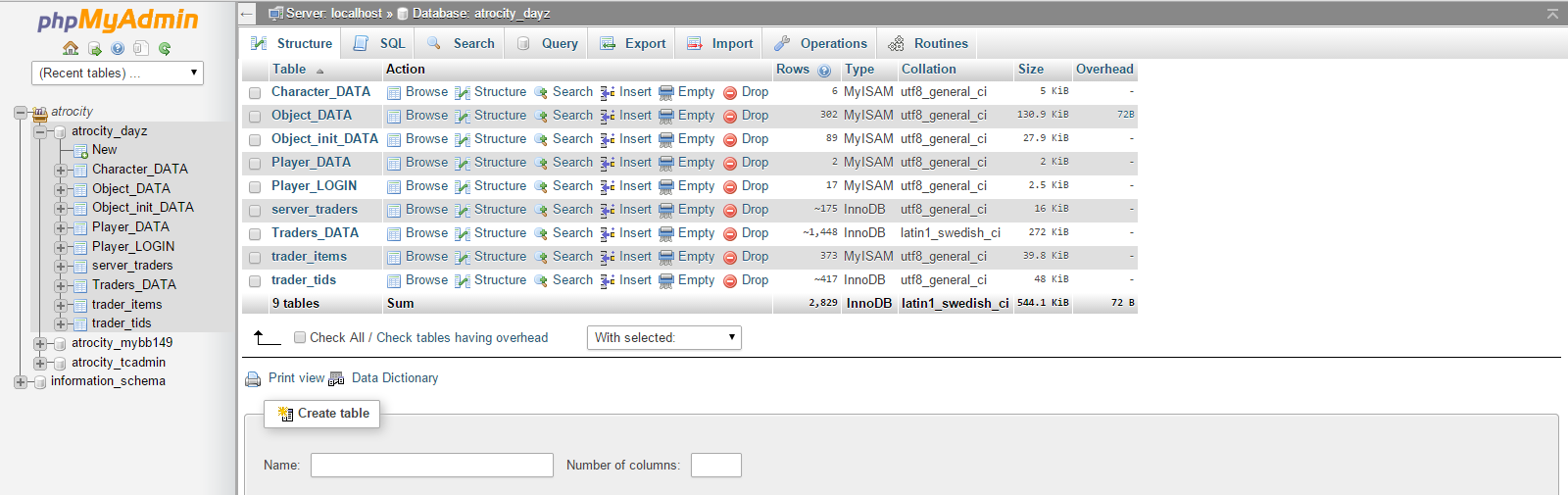Tick the checkbox for Character_DATA table

(255, 93)
